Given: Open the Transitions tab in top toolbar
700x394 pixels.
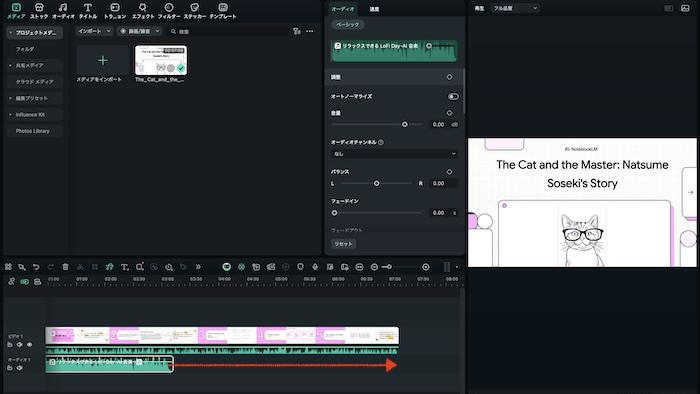Looking at the screenshot, I should point(115,11).
